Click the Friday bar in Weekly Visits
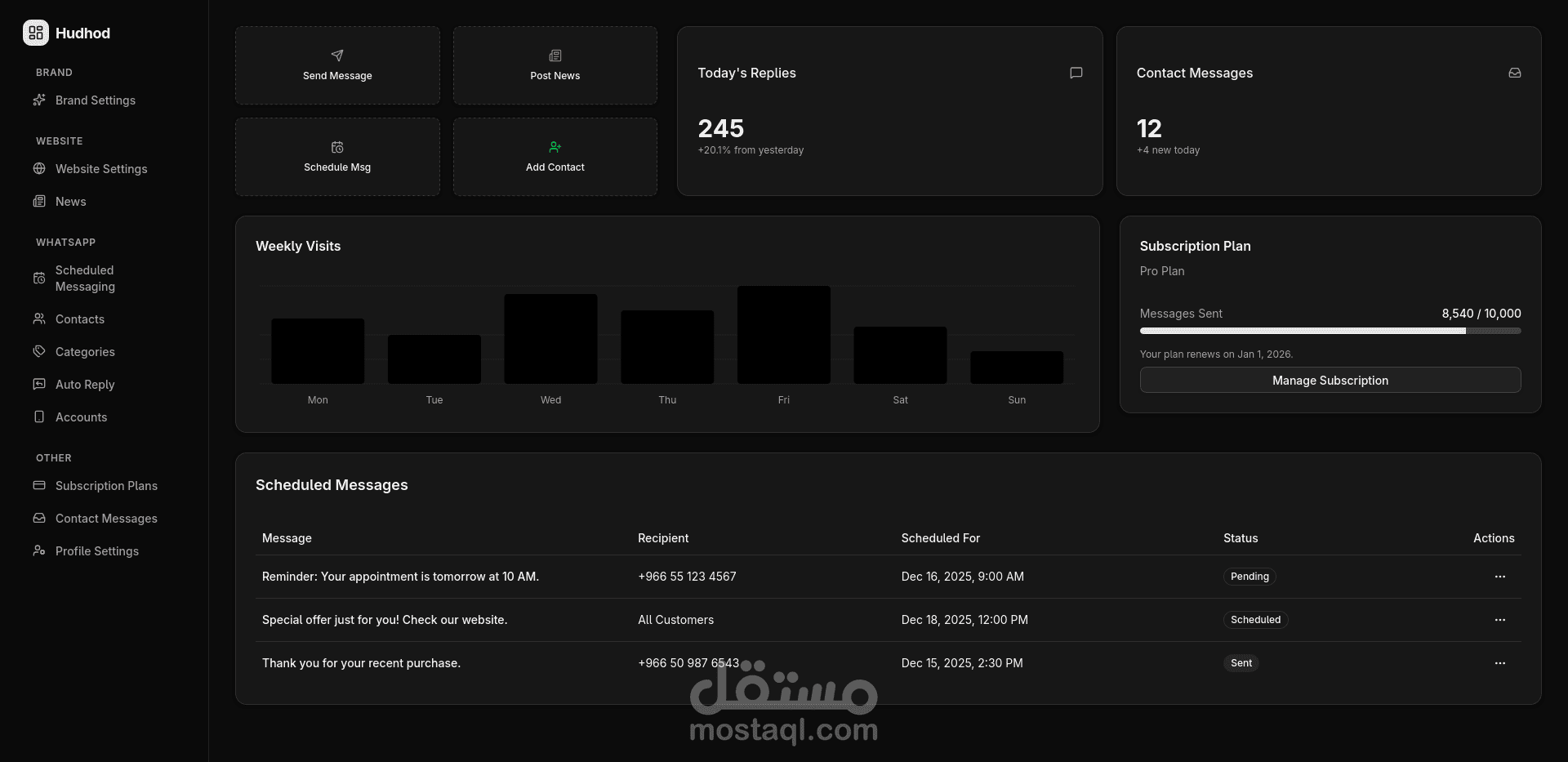This screenshot has height=762, width=1568. 783,334
